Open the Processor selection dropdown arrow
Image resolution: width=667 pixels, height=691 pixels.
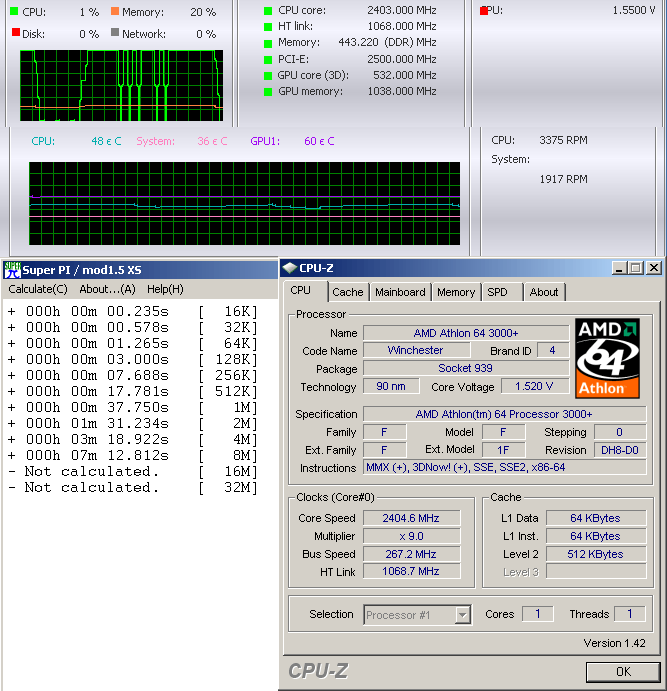pyautogui.click(x=462, y=614)
